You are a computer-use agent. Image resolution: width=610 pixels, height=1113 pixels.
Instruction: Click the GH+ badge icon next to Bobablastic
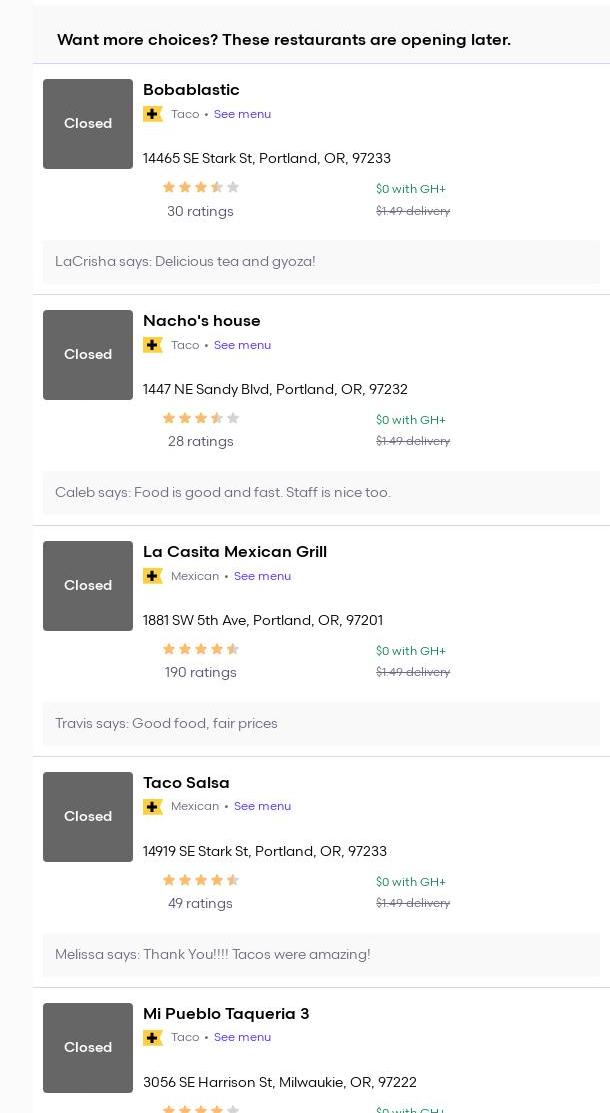tap(153, 114)
